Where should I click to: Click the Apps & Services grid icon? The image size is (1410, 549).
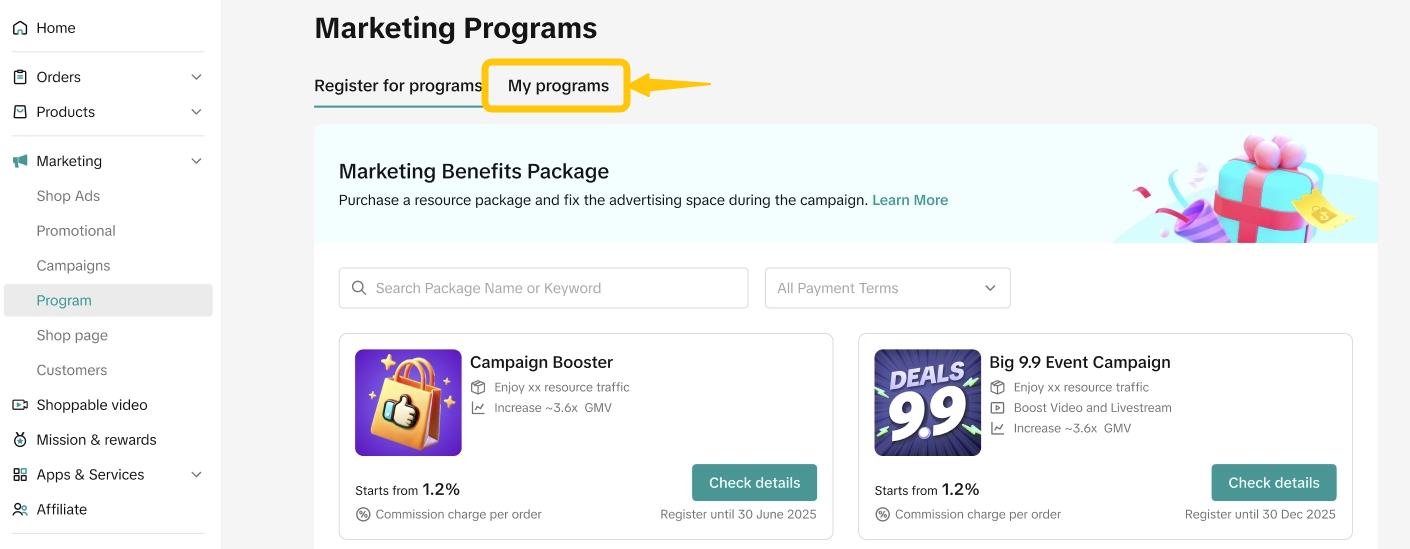tap(20, 475)
